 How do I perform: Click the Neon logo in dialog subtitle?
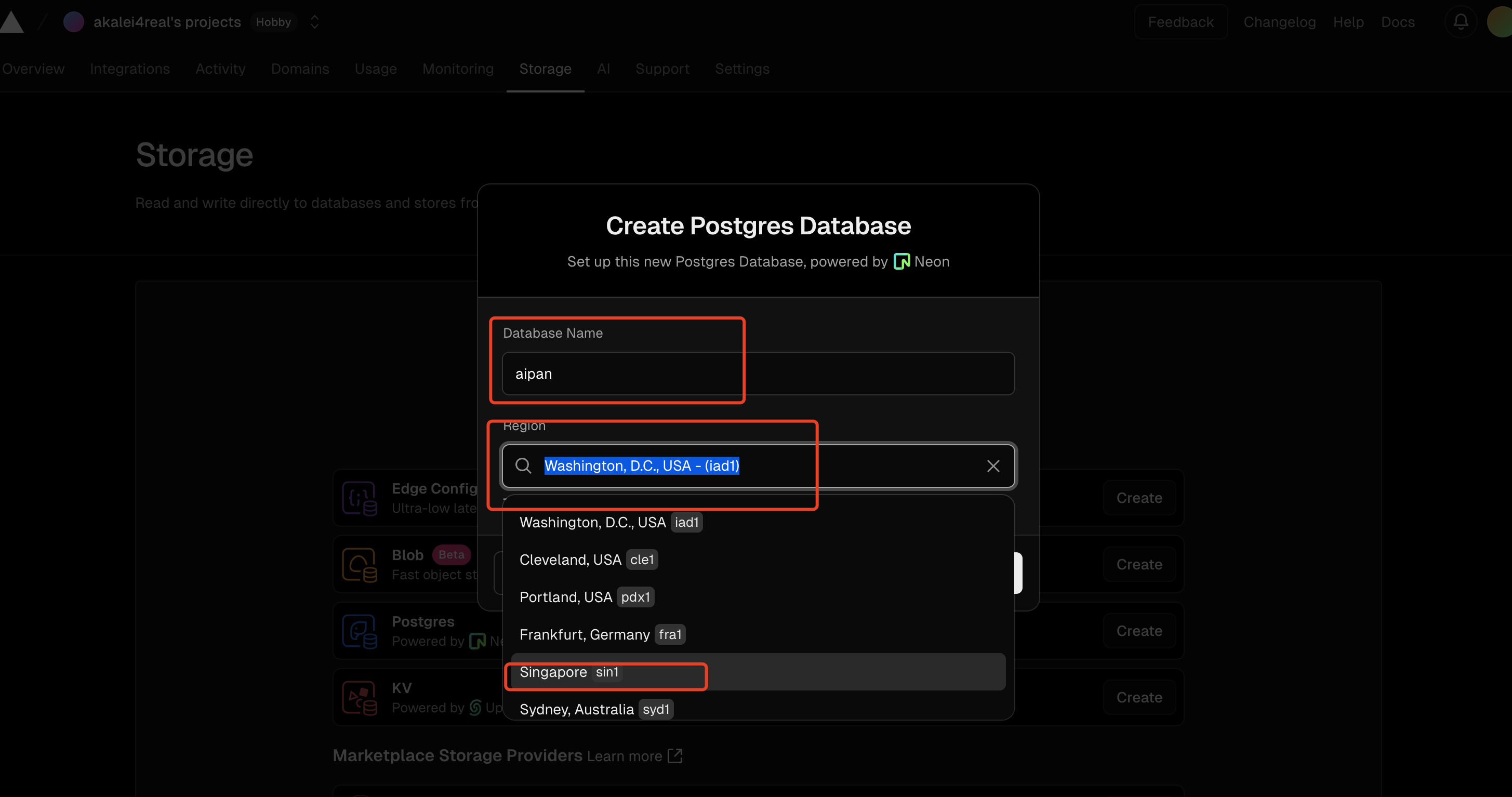pos(901,261)
